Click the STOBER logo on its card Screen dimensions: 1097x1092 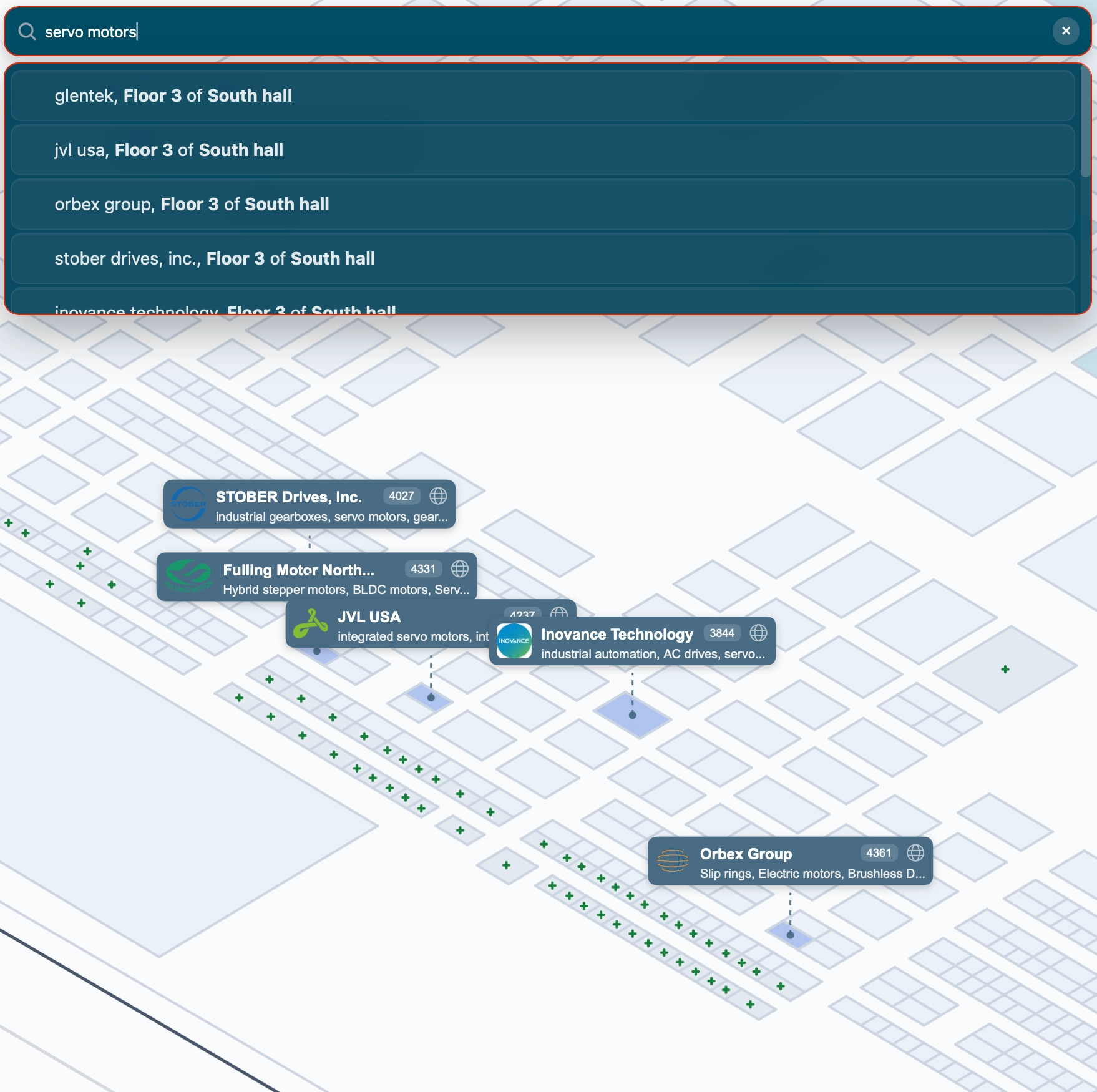(x=188, y=504)
